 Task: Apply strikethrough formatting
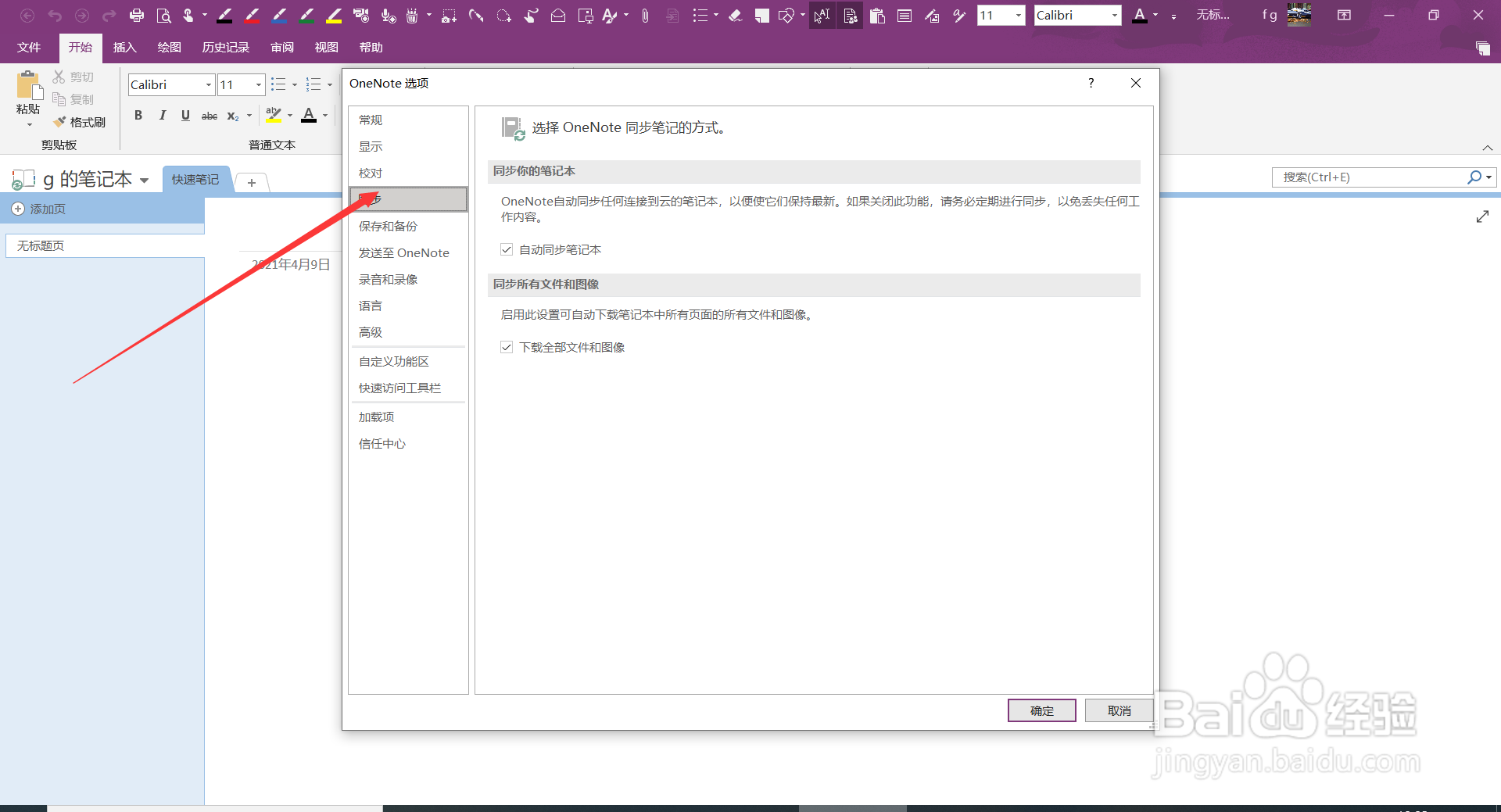210,116
